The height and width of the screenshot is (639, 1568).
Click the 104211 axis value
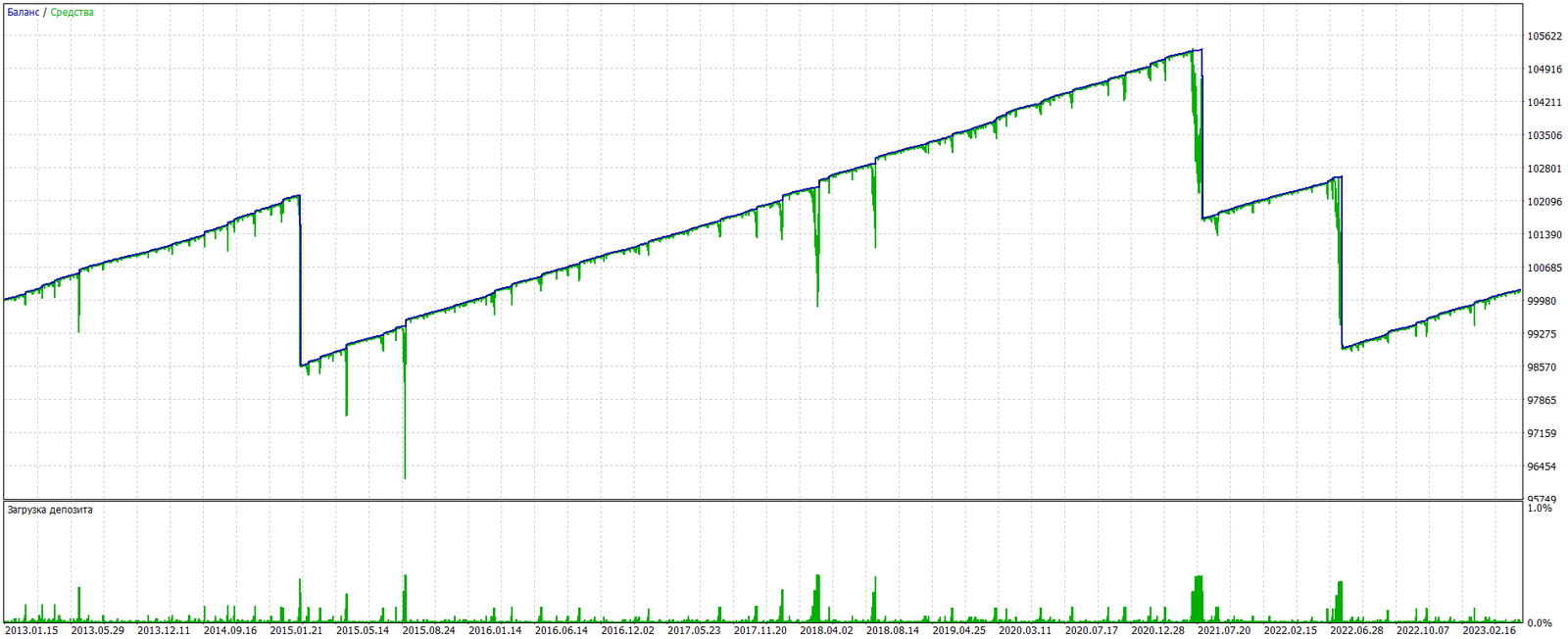click(1544, 103)
